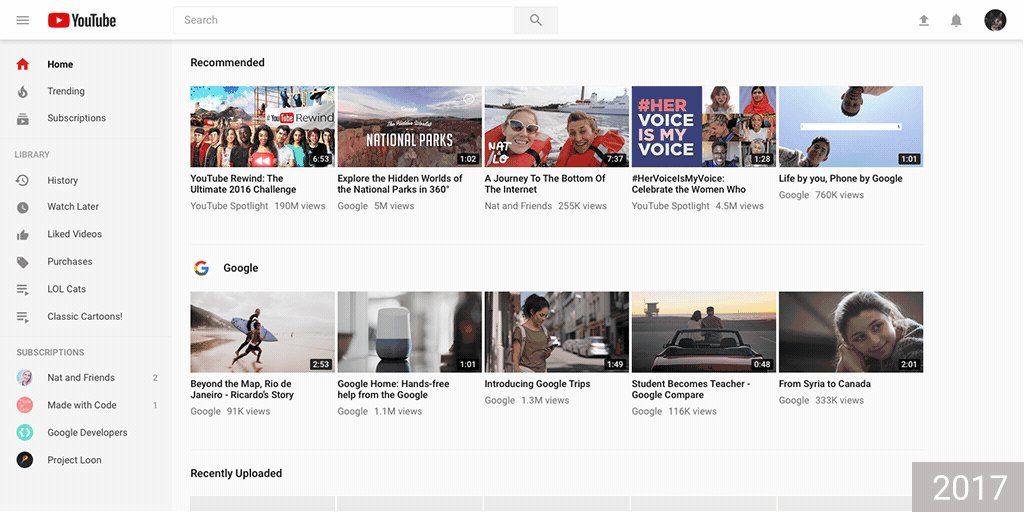The width and height of the screenshot is (1024, 512).
Task: Click the Made with Code channel avatar
Action: (25, 405)
